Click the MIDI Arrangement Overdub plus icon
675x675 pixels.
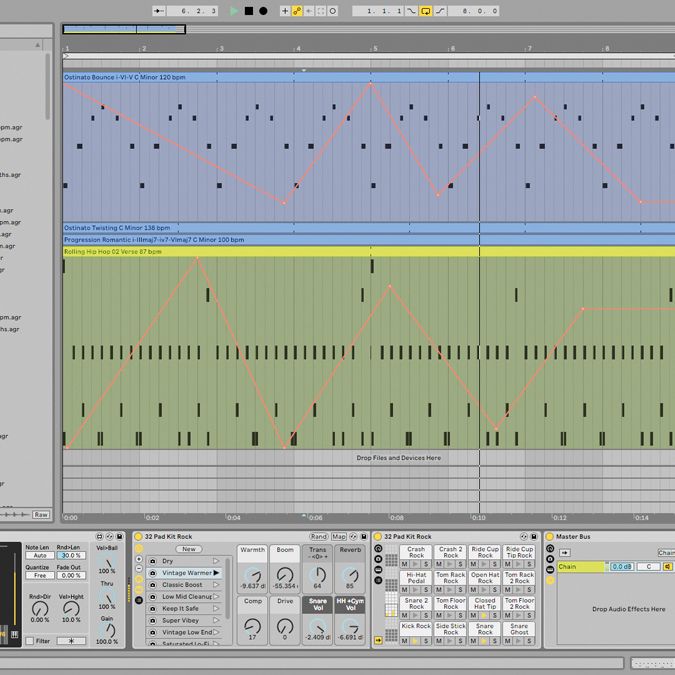(285, 11)
